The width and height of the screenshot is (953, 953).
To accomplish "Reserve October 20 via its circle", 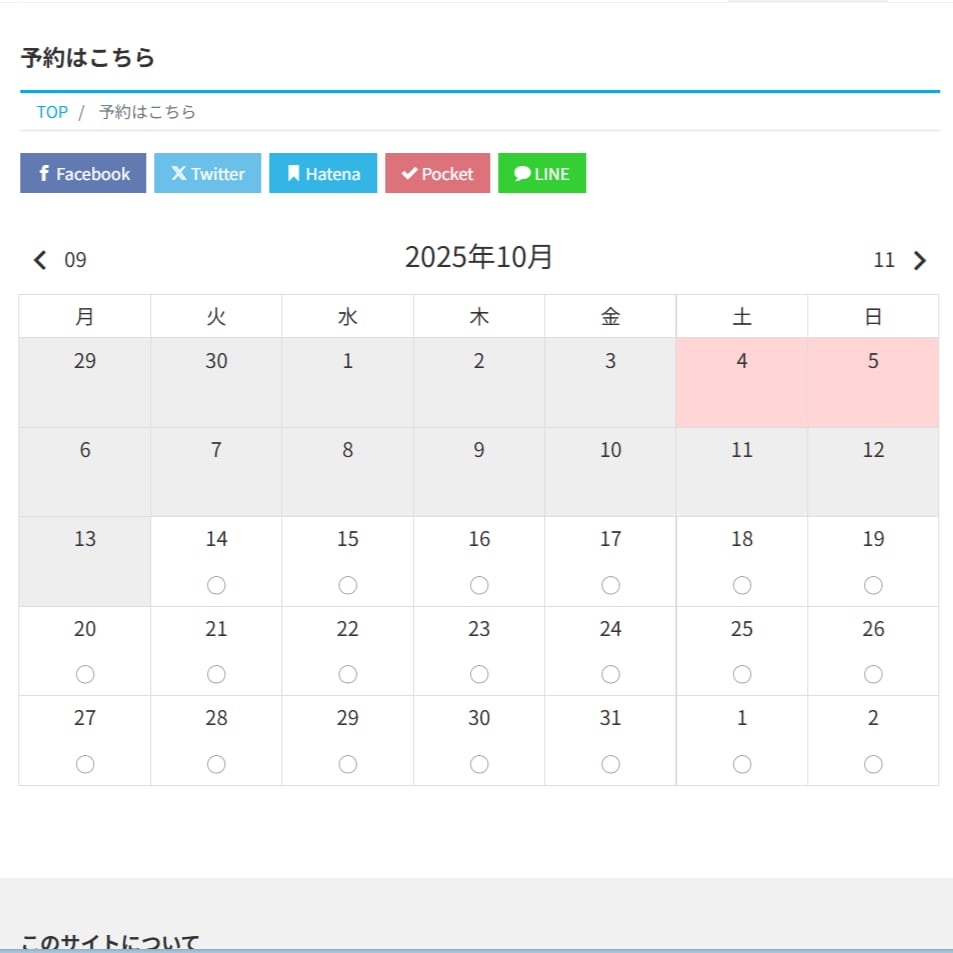I will click(x=85, y=675).
